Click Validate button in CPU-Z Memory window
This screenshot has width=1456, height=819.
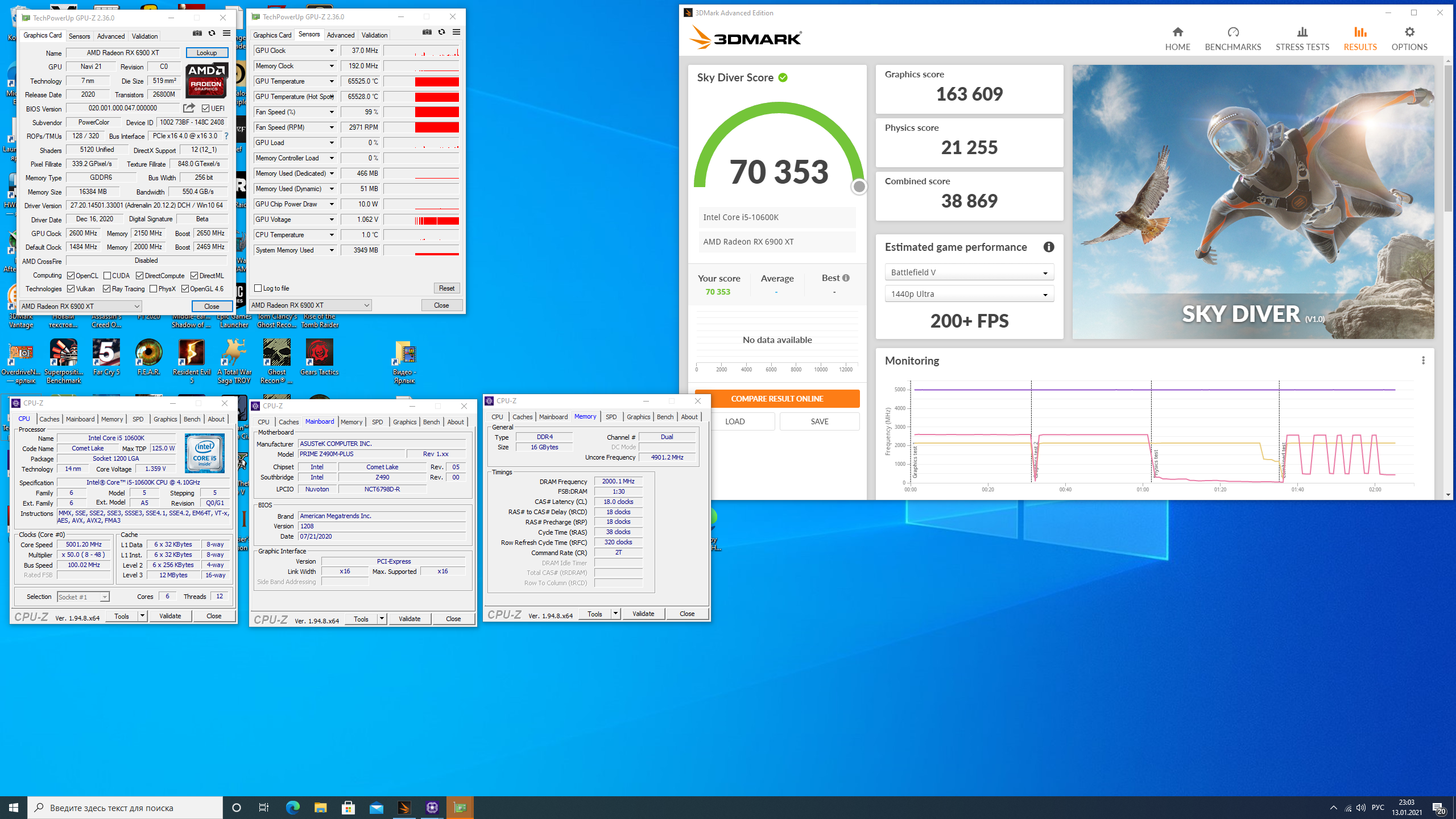point(643,614)
